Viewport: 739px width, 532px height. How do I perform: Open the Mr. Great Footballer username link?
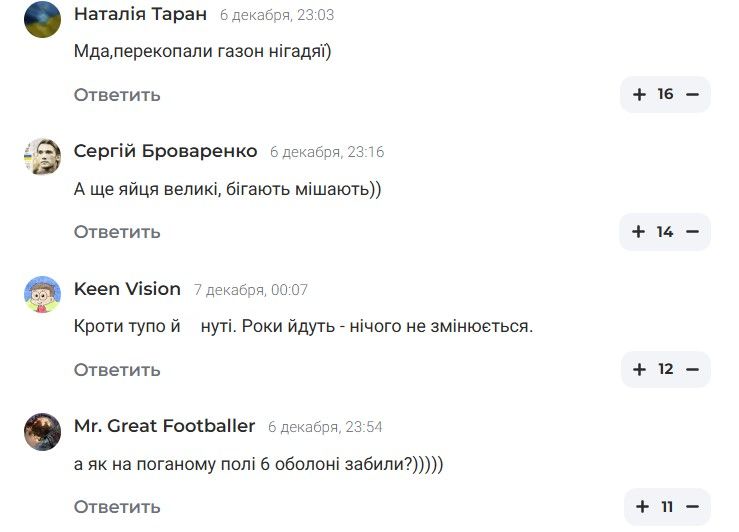[x=164, y=426]
